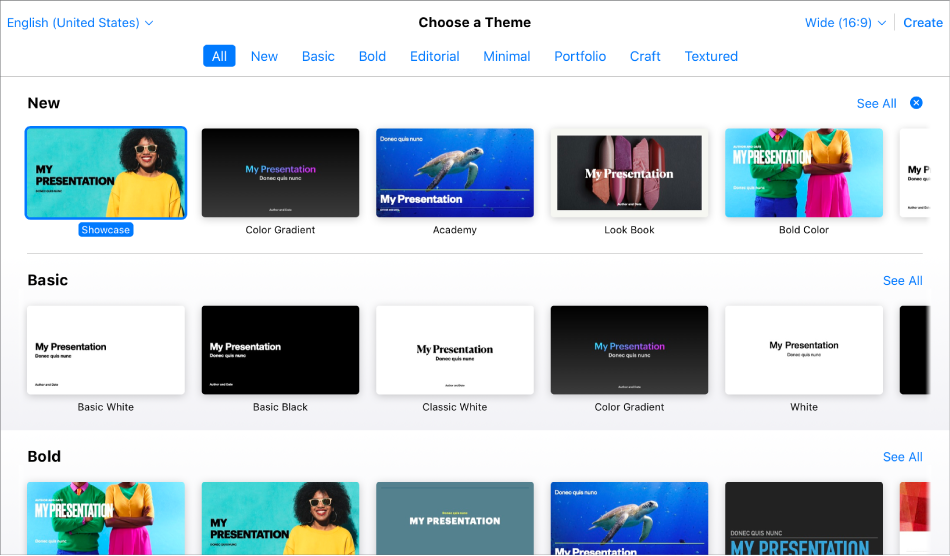Select the first Bold theme with two people
Image resolution: width=950 pixels, height=556 pixels.
point(106,518)
